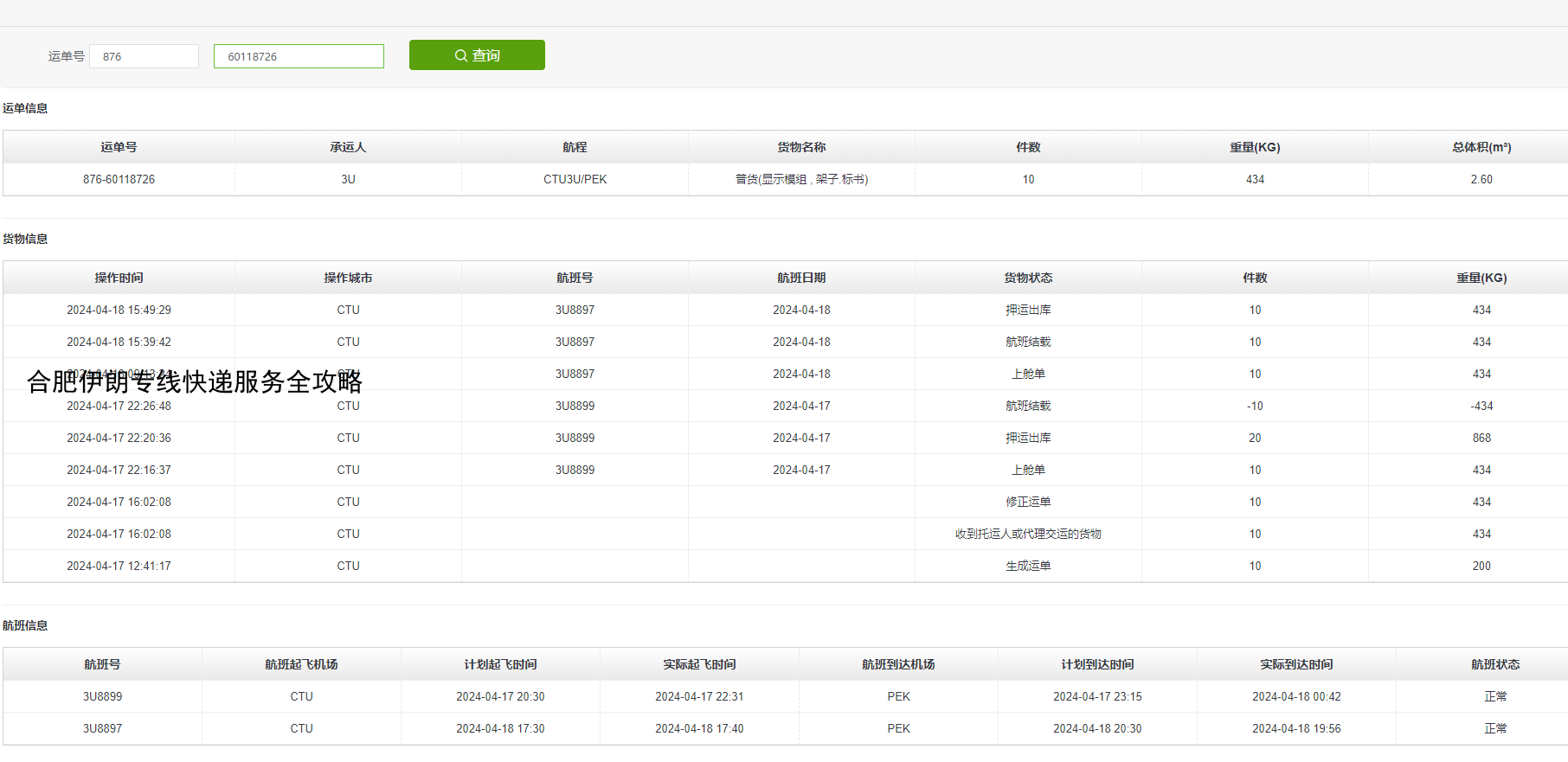This screenshot has width=1568, height=762.
Task: Click the cargo name cell starting with 普货
Action: 801,179
